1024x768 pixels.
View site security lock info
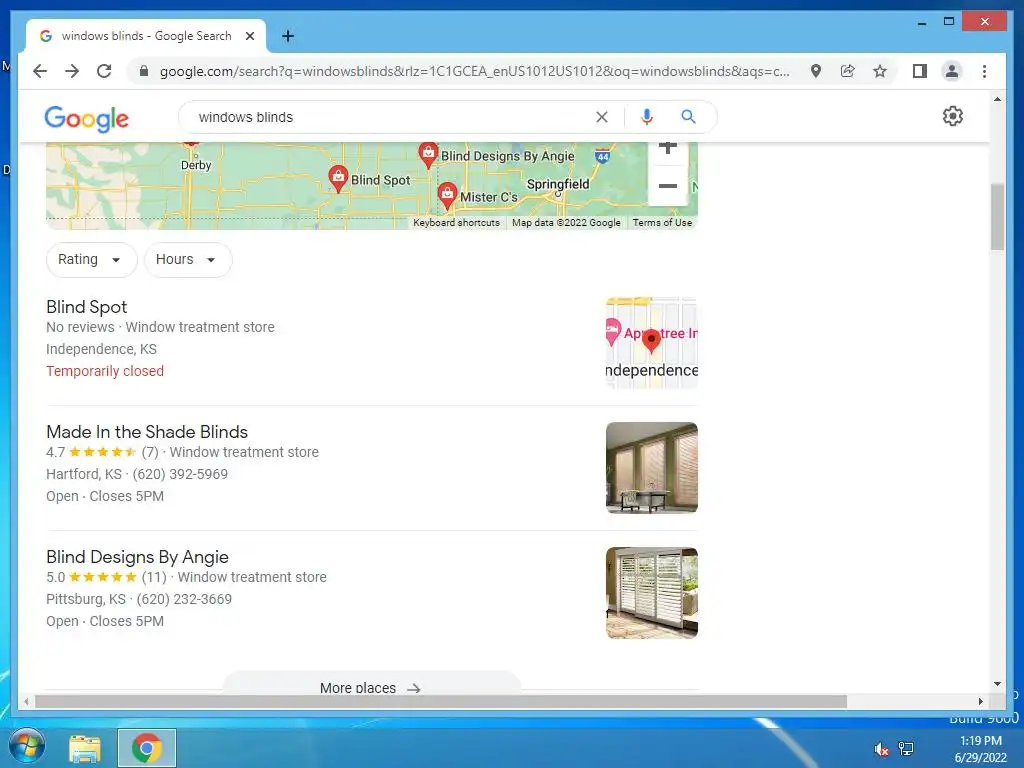144,71
